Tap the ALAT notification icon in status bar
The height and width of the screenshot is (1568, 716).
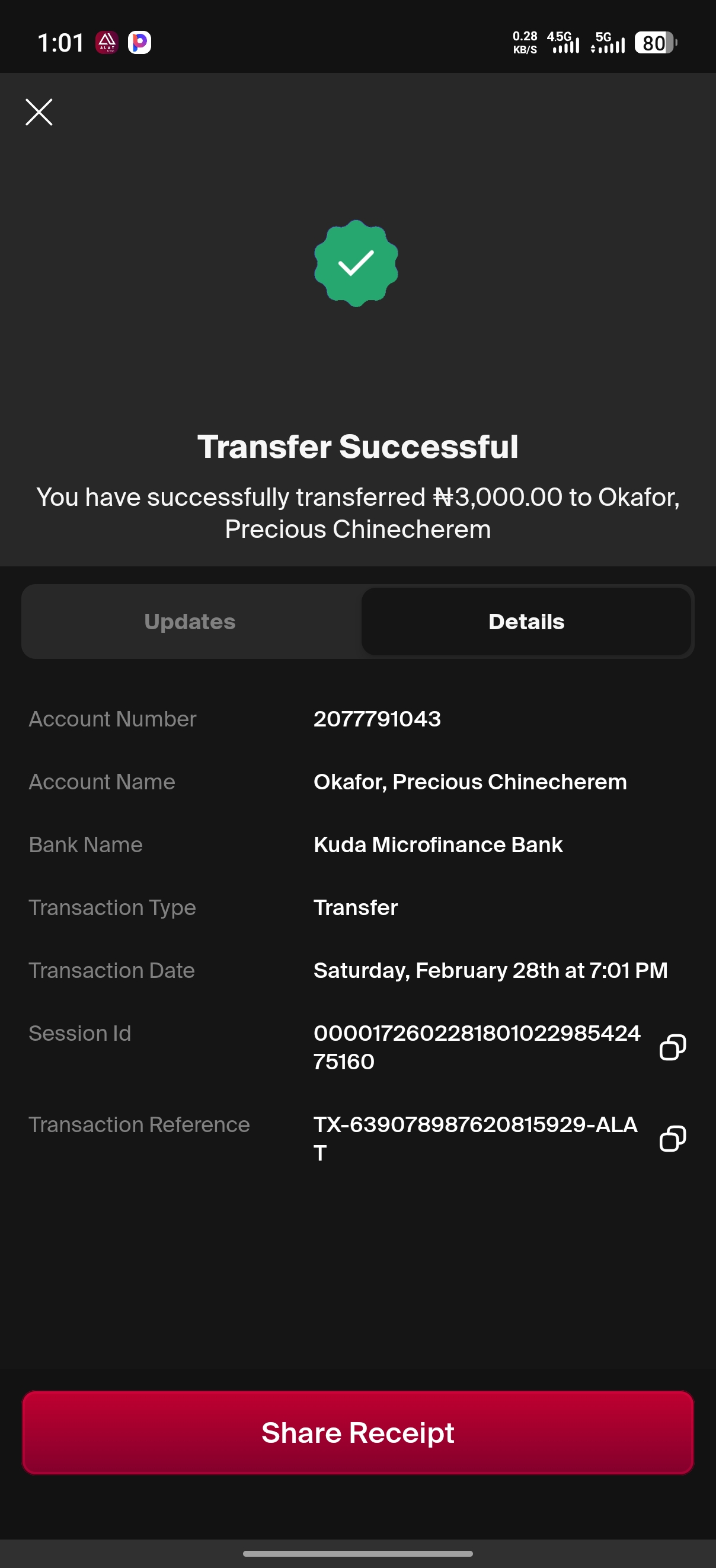tap(107, 43)
